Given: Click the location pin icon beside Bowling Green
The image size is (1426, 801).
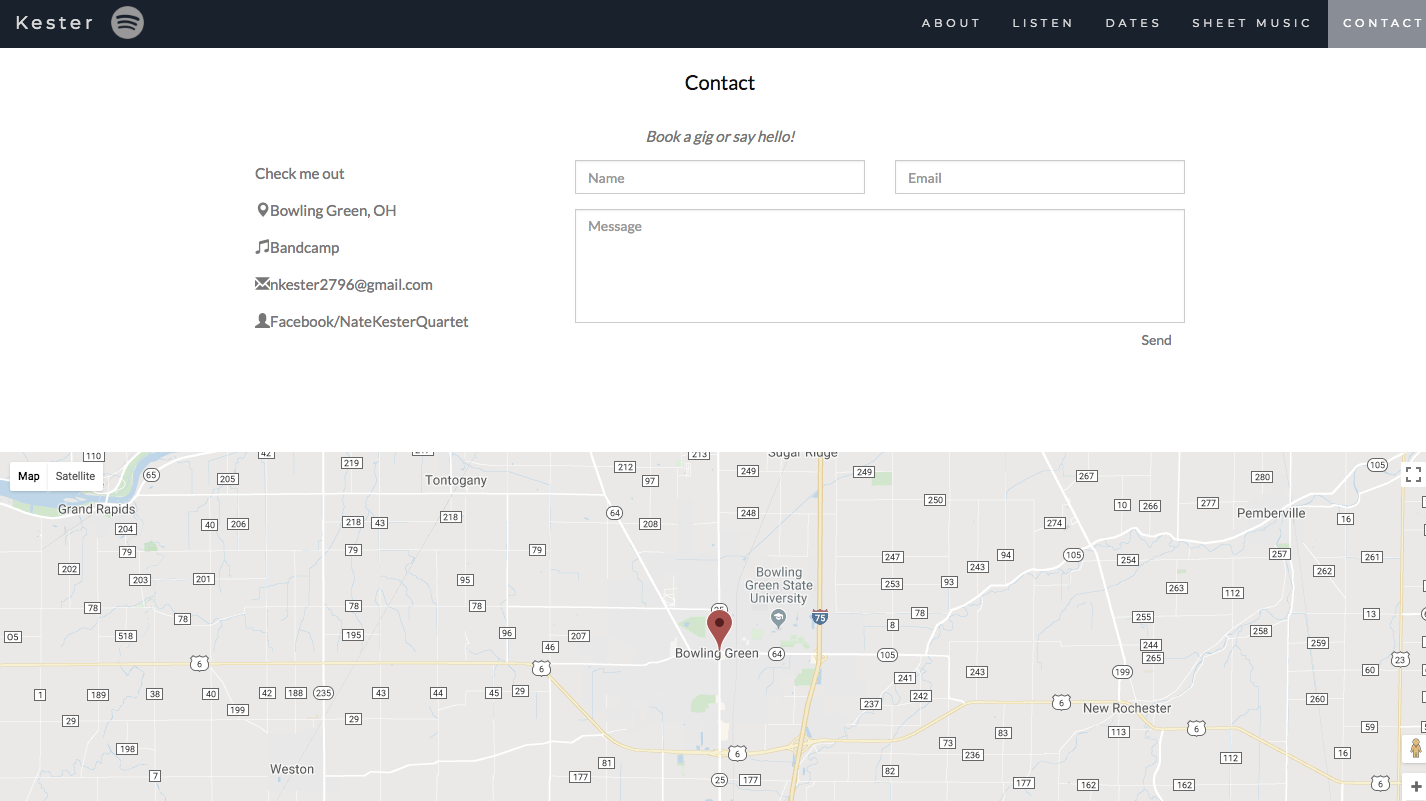Looking at the screenshot, I should (262, 210).
